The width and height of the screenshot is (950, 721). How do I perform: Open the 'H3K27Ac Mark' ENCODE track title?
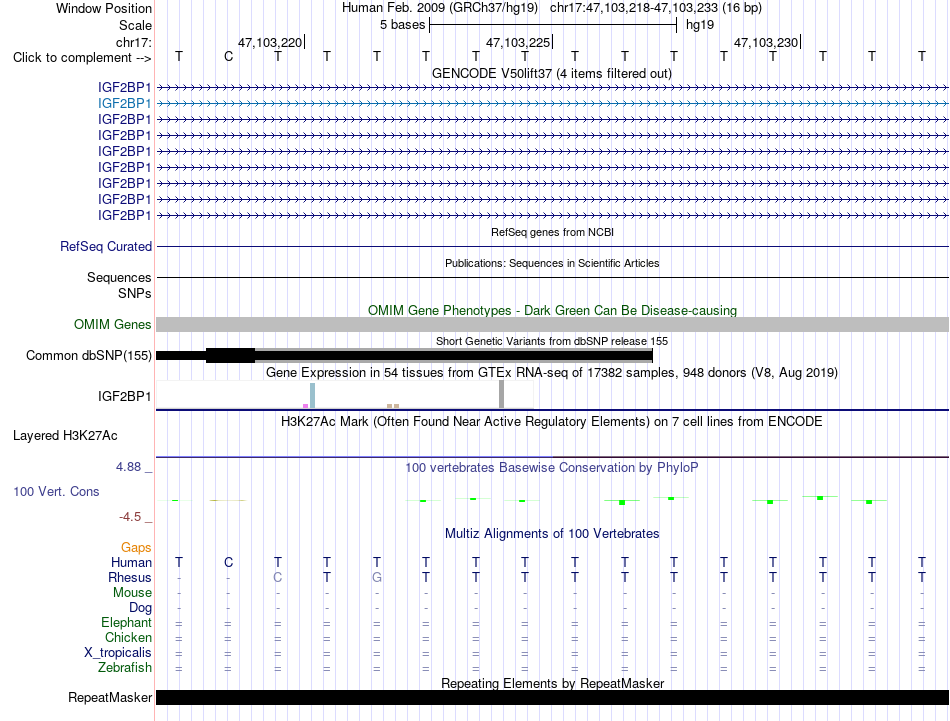pos(551,422)
